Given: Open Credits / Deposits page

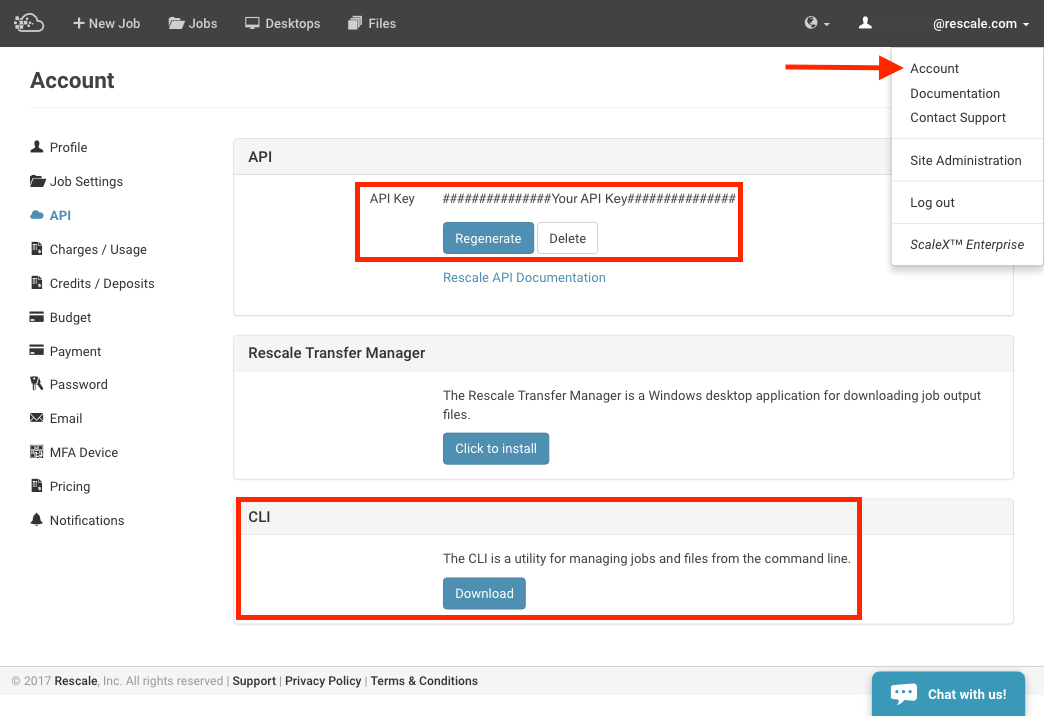Looking at the screenshot, I should (102, 283).
